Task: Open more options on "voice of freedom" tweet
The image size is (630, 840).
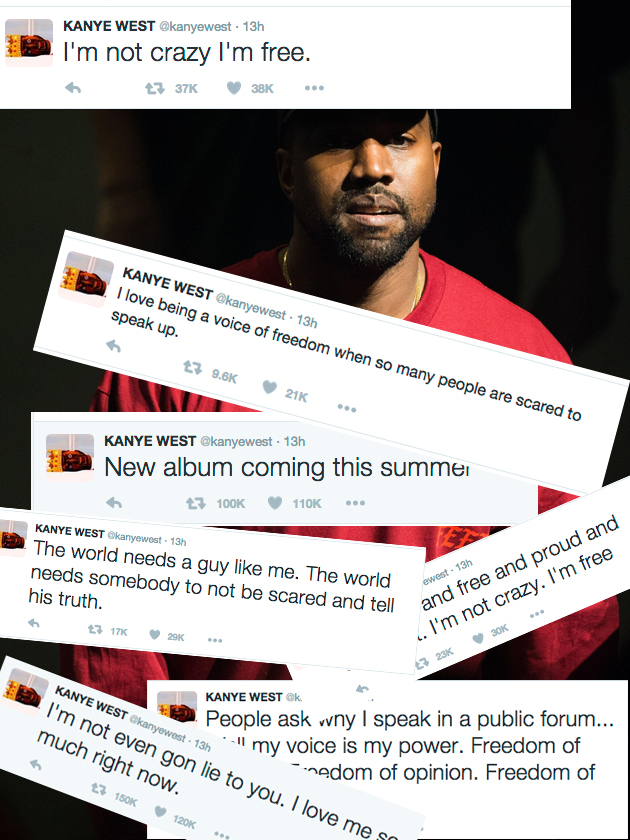Action: point(347,408)
